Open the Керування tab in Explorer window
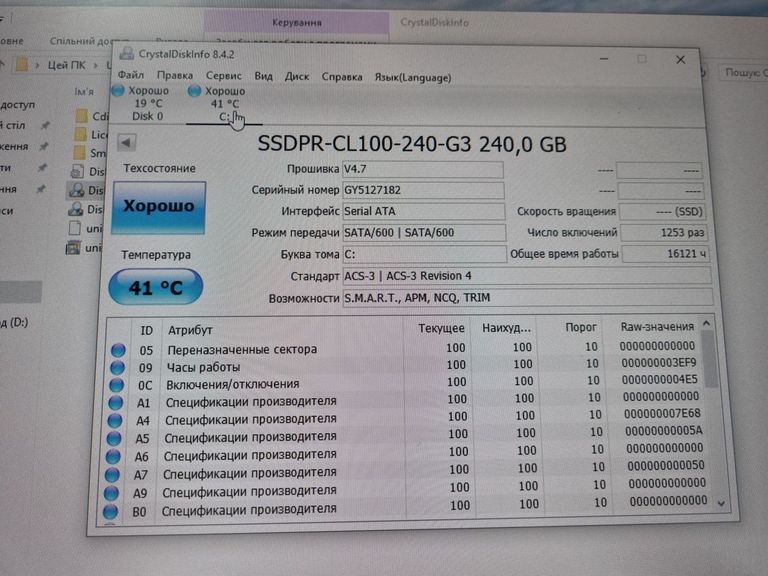Screen dimensions: 768x576 click(x=296, y=23)
